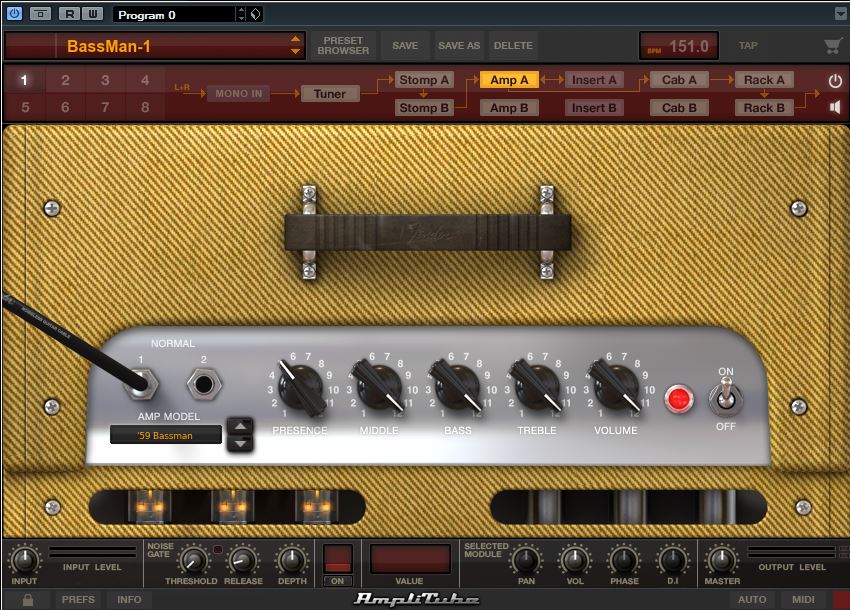Viewport: 850px width, 610px height.
Task: Click the Read automation R icon
Action: click(x=68, y=14)
